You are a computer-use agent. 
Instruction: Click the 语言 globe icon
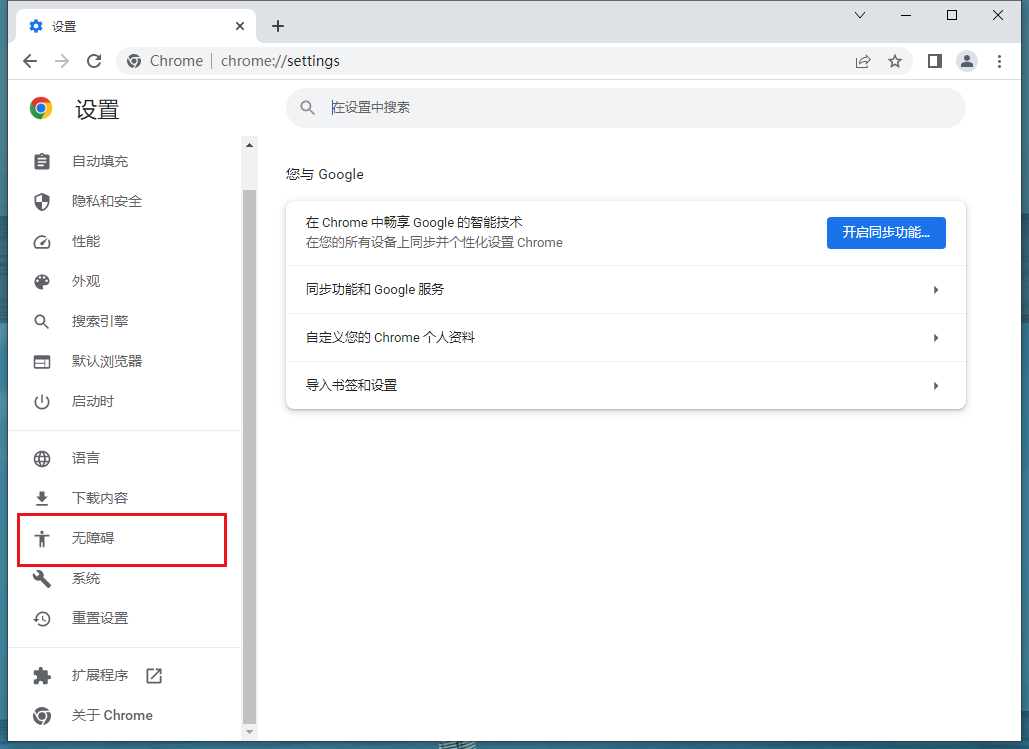pos(42,459)
